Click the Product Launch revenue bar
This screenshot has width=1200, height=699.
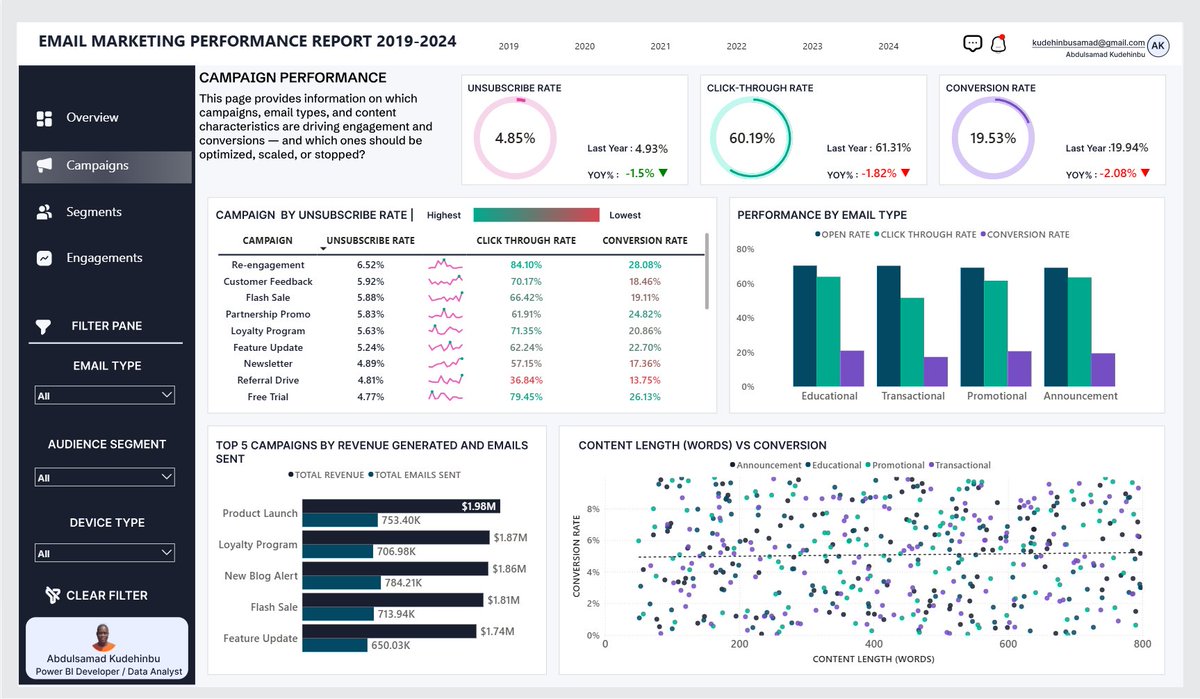[401, 506]
